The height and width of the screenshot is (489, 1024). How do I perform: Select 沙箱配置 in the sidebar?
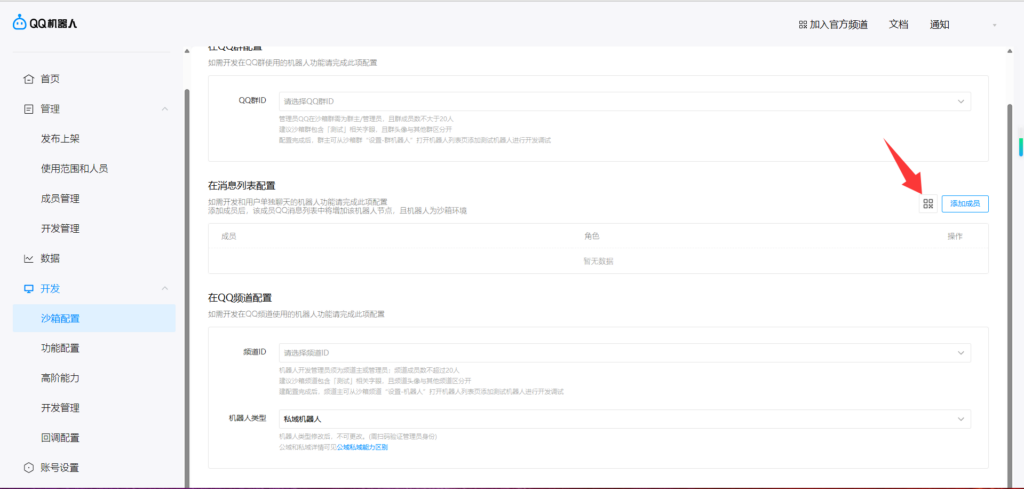[60, 318]
